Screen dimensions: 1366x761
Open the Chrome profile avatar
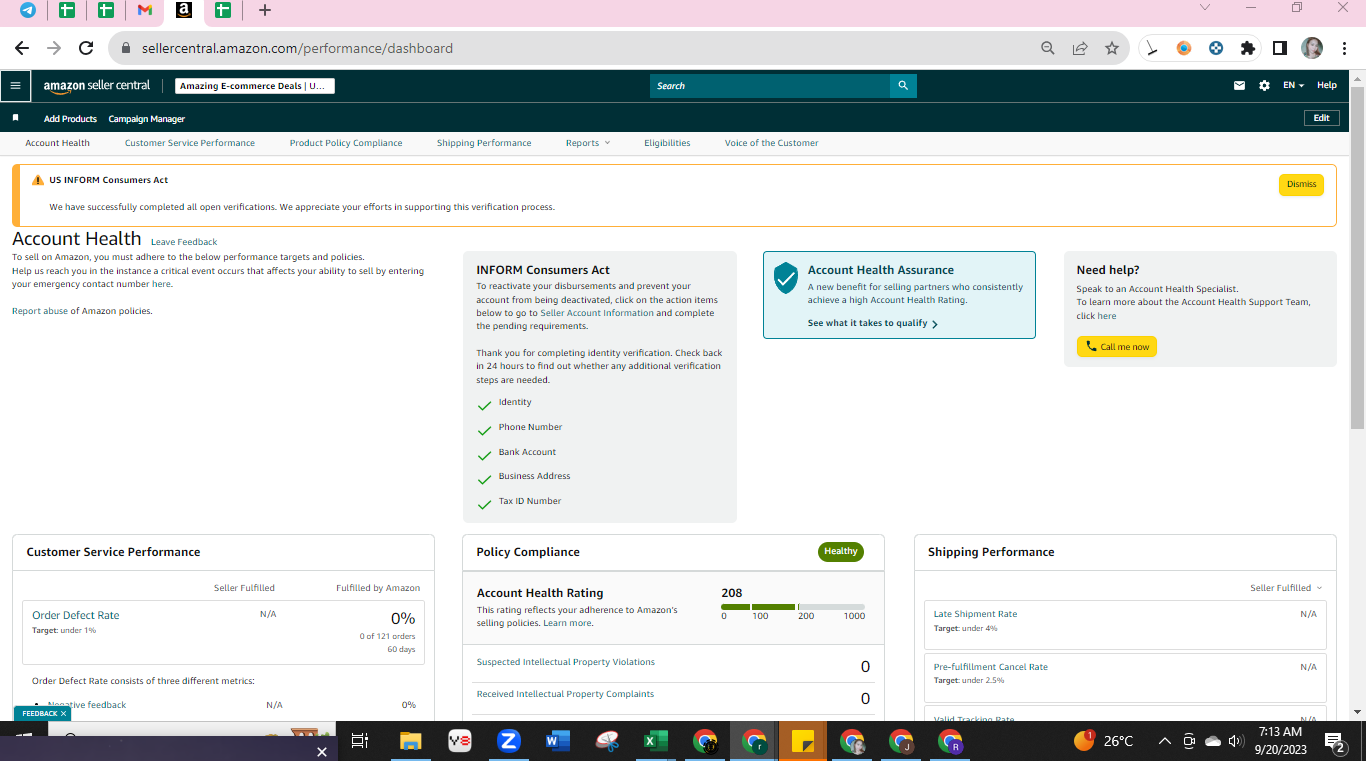(1312, 48)
